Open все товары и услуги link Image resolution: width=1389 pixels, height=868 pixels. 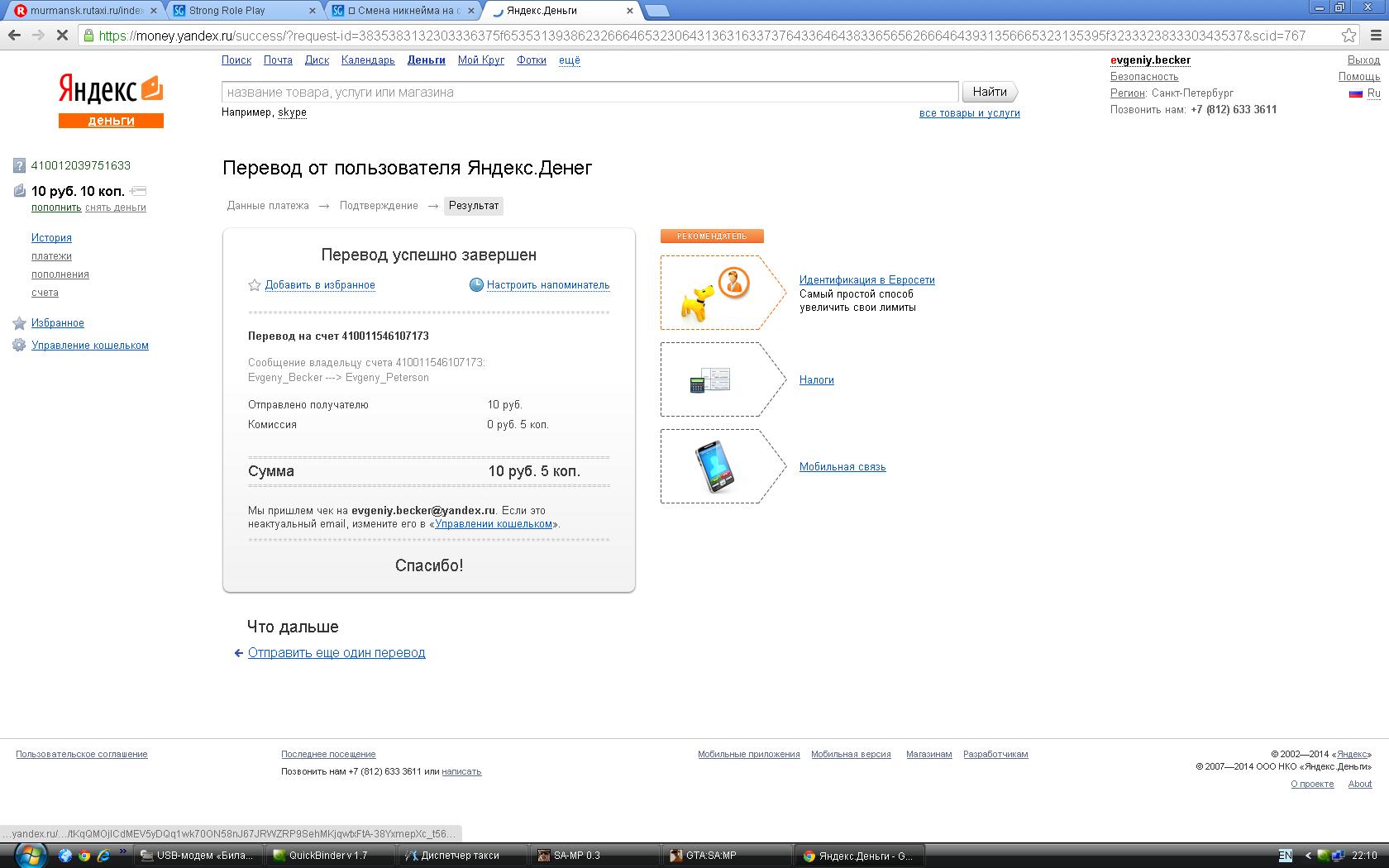[x=970, y=113]
